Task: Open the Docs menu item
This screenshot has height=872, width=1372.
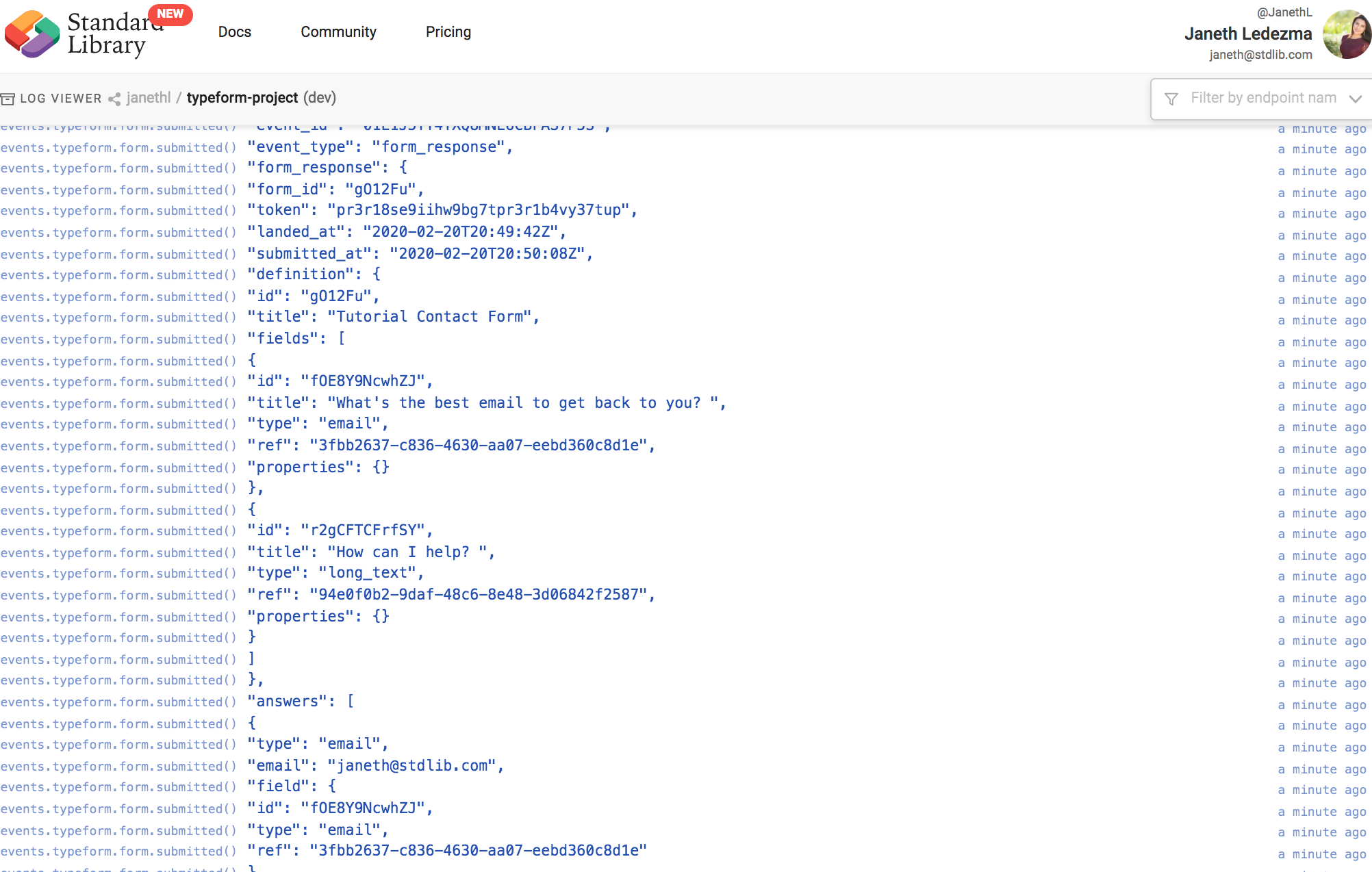Action: click(235, 31)
